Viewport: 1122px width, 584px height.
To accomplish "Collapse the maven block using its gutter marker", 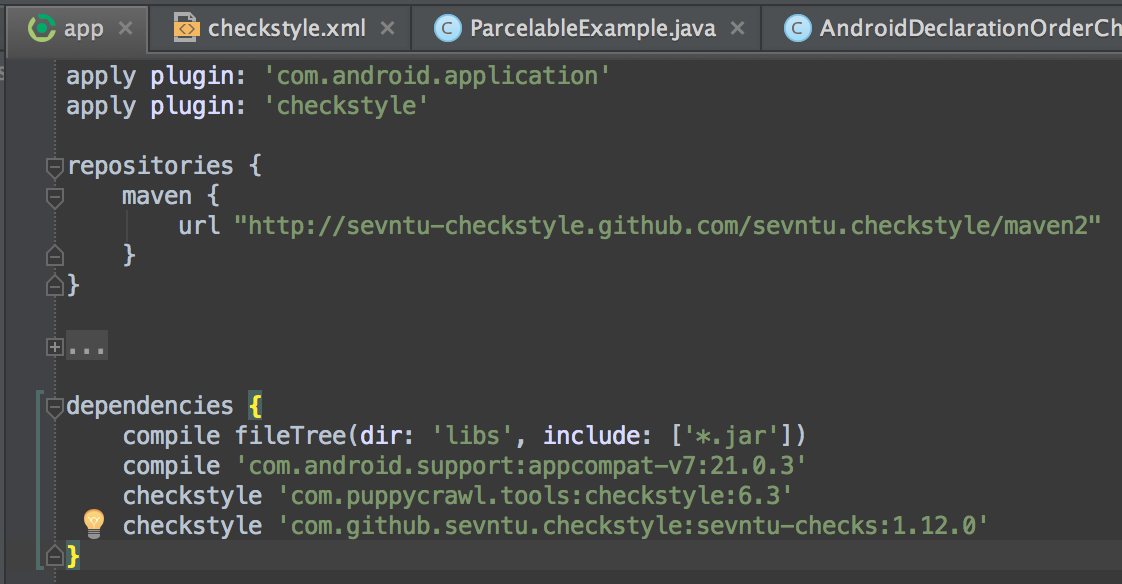I will tap(54, 197).
